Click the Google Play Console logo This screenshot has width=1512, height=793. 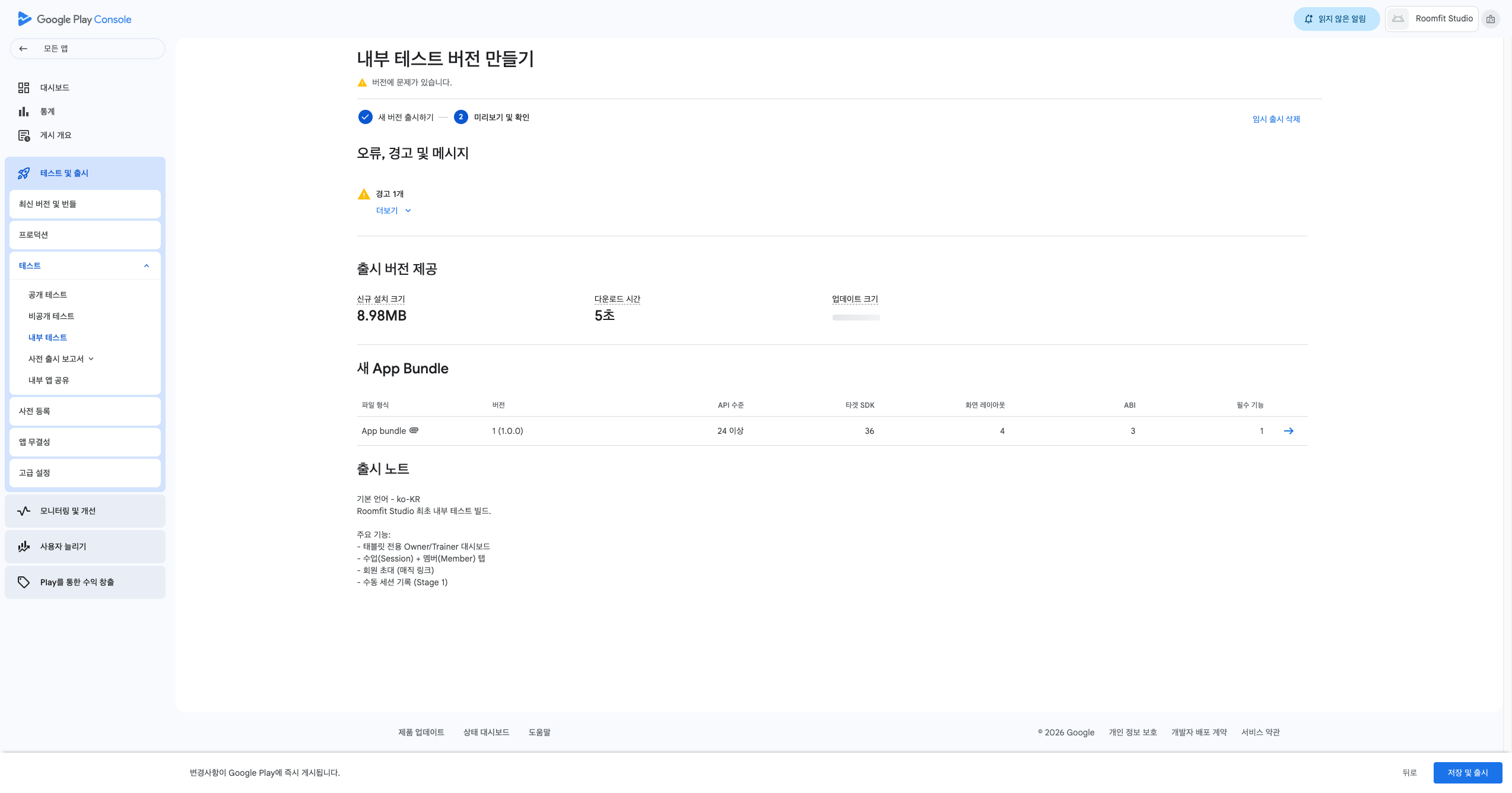click(x=75, y=19)
